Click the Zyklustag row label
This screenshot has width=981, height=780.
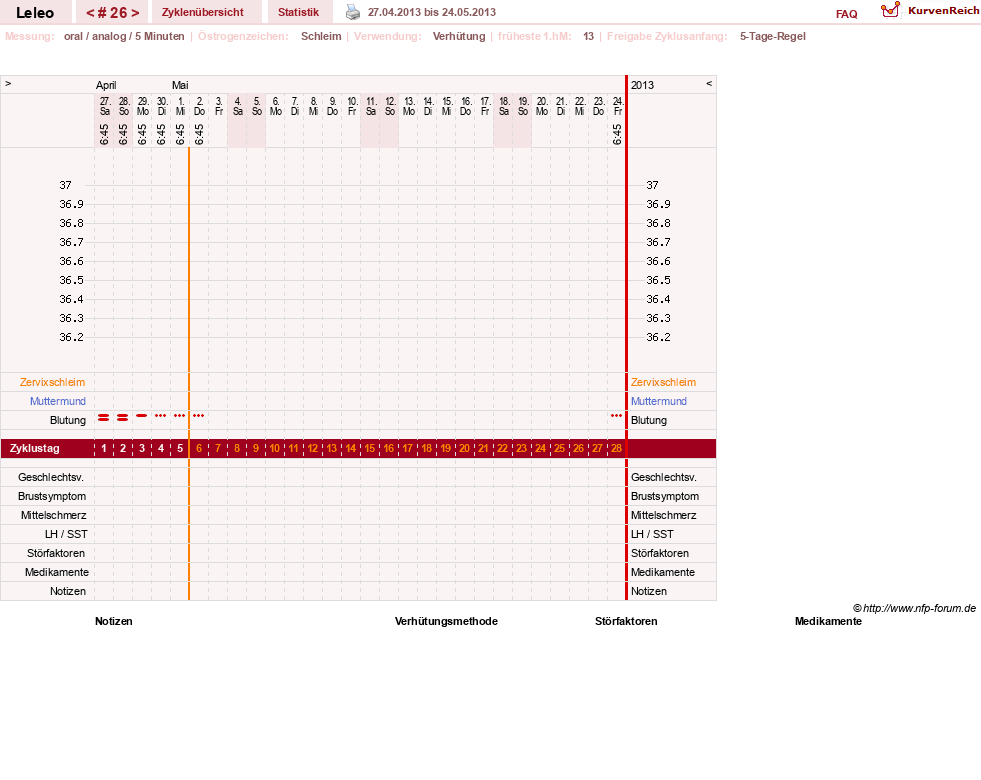pyautogui.click(x=34, y=448)
